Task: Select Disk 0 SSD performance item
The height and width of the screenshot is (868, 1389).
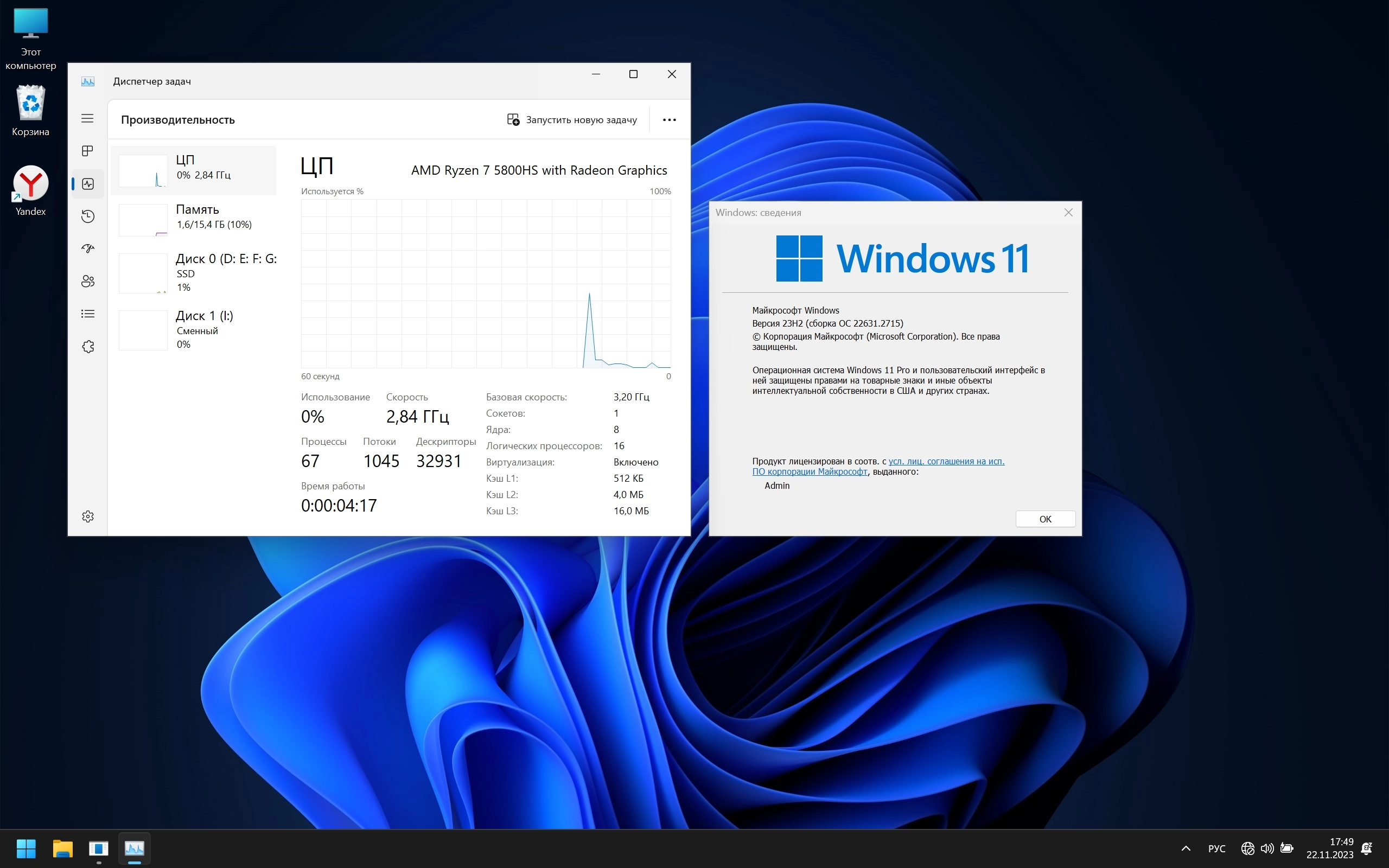Action: (195, 273)
